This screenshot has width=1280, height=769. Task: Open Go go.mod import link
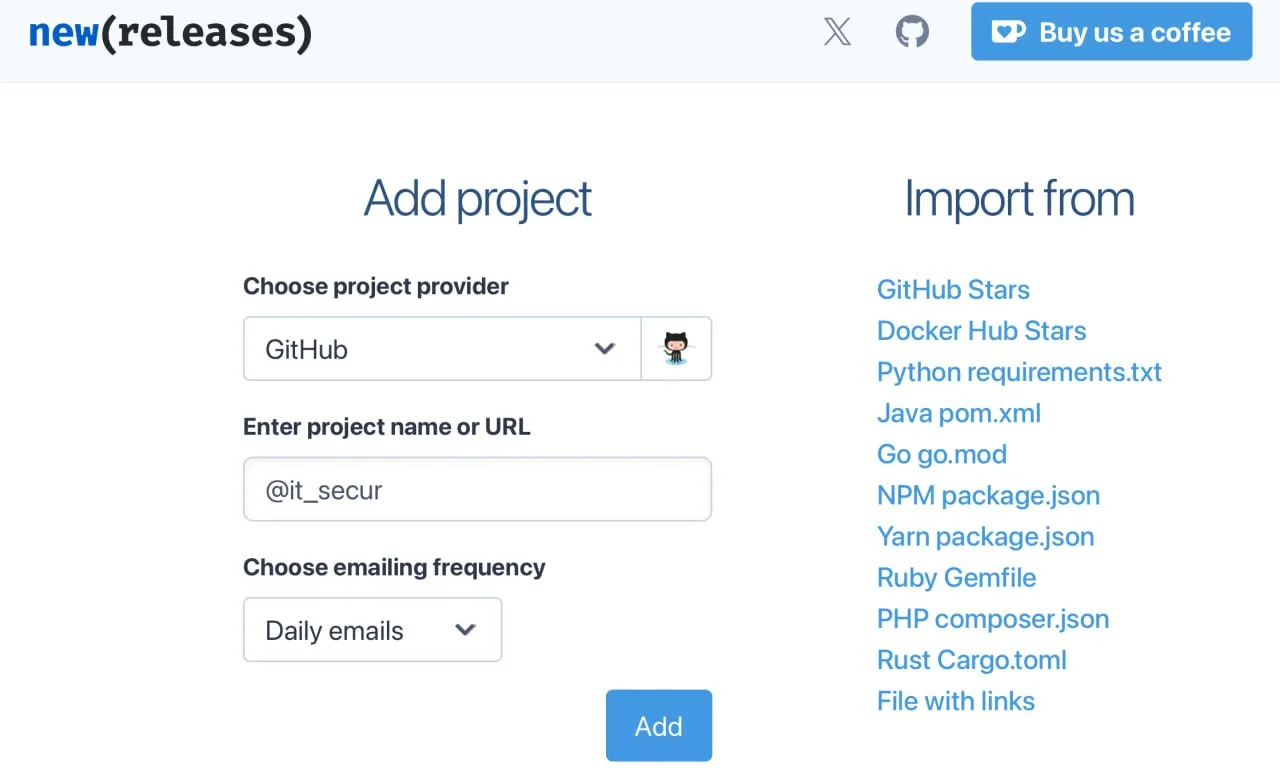(941, 454)
